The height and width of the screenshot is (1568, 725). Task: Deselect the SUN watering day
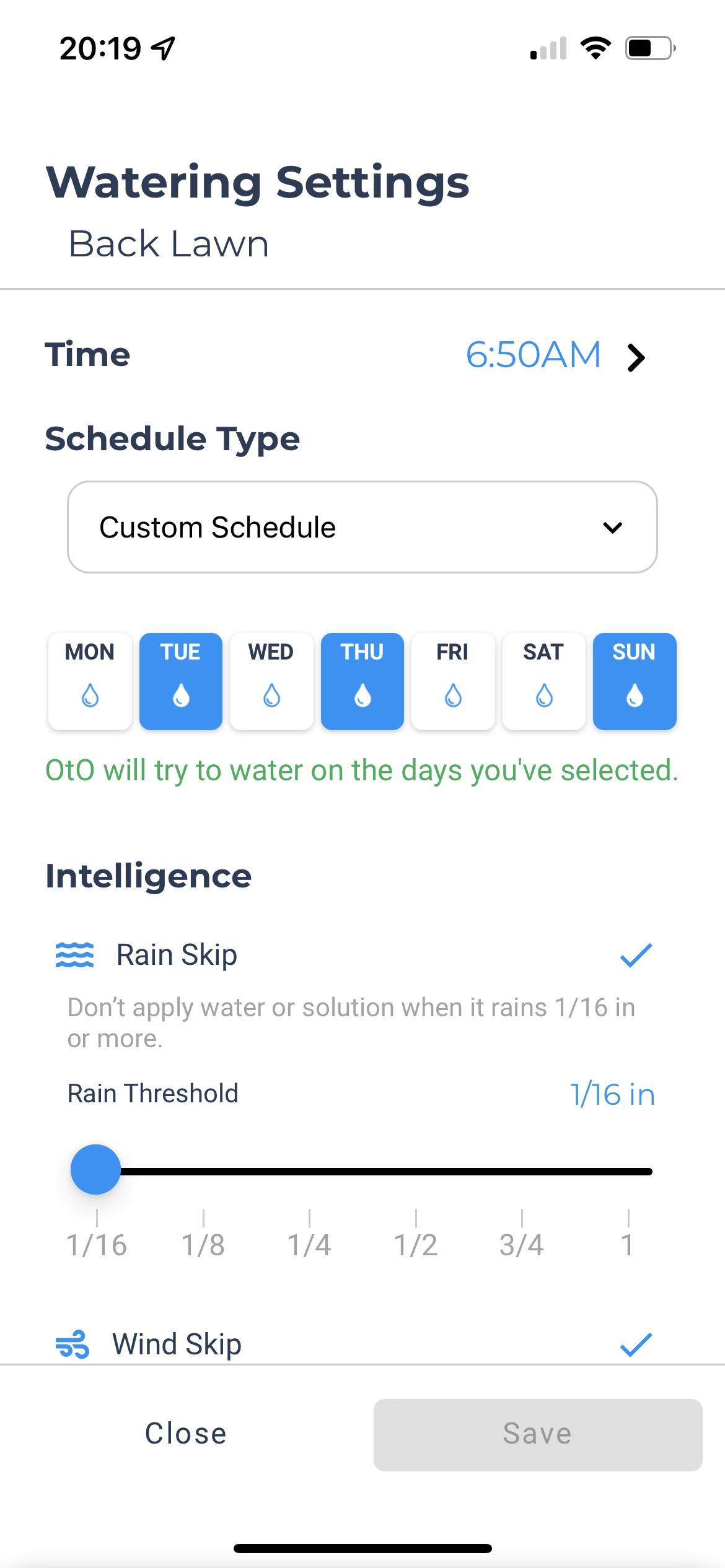click(x=635, y=681)
